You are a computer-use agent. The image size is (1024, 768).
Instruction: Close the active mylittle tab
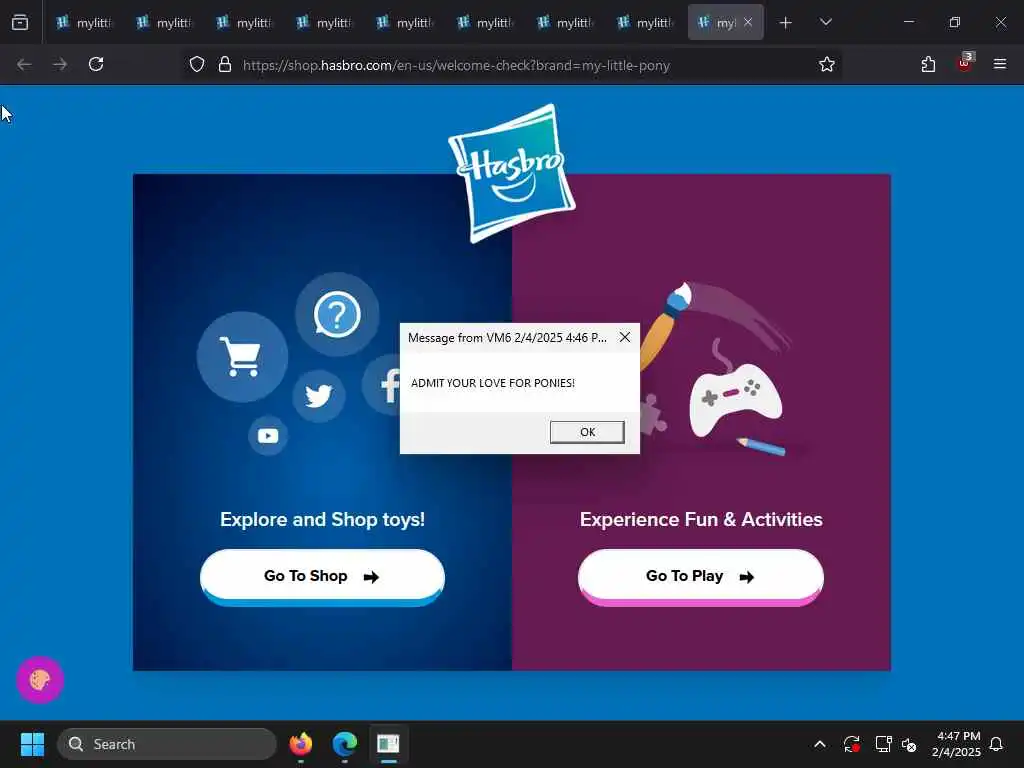click(x=748, y=22)
